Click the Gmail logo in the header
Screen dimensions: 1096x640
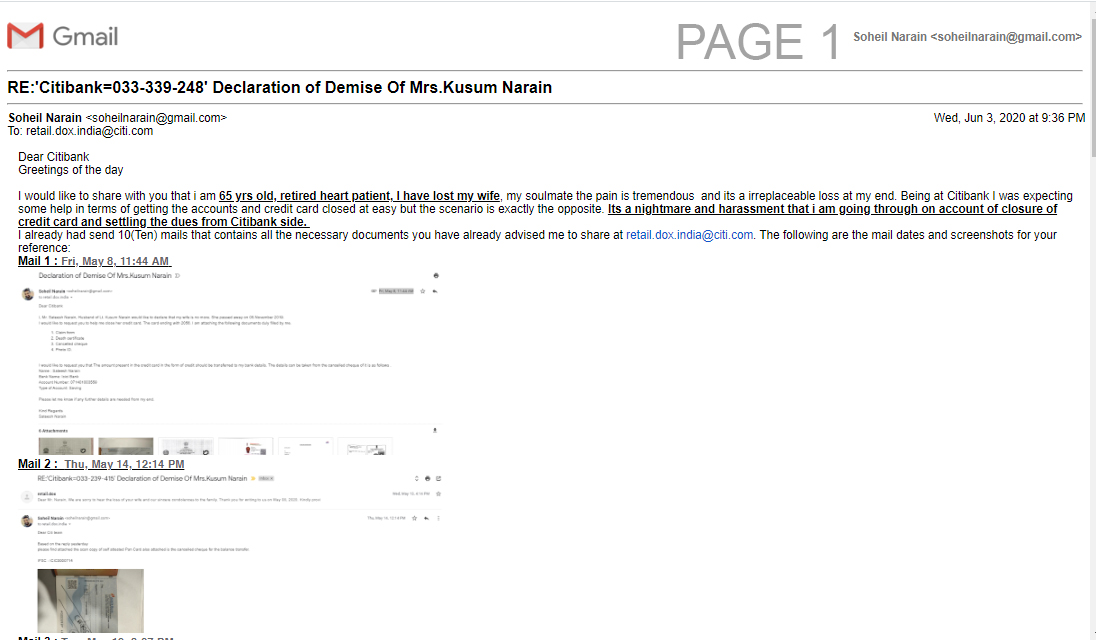pyautogui.click(x=62, y=37)
